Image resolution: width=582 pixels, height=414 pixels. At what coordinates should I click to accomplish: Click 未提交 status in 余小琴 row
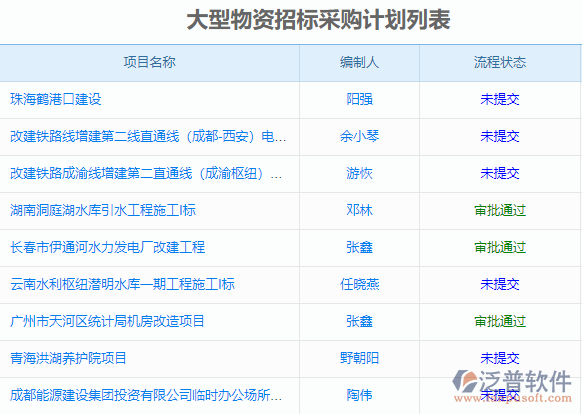pos(500,136)
